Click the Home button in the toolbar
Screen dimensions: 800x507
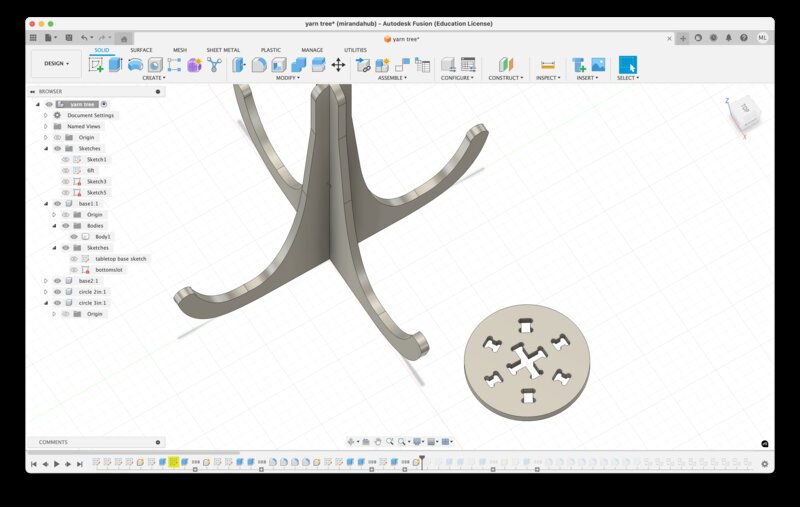[x=124, y=38]
